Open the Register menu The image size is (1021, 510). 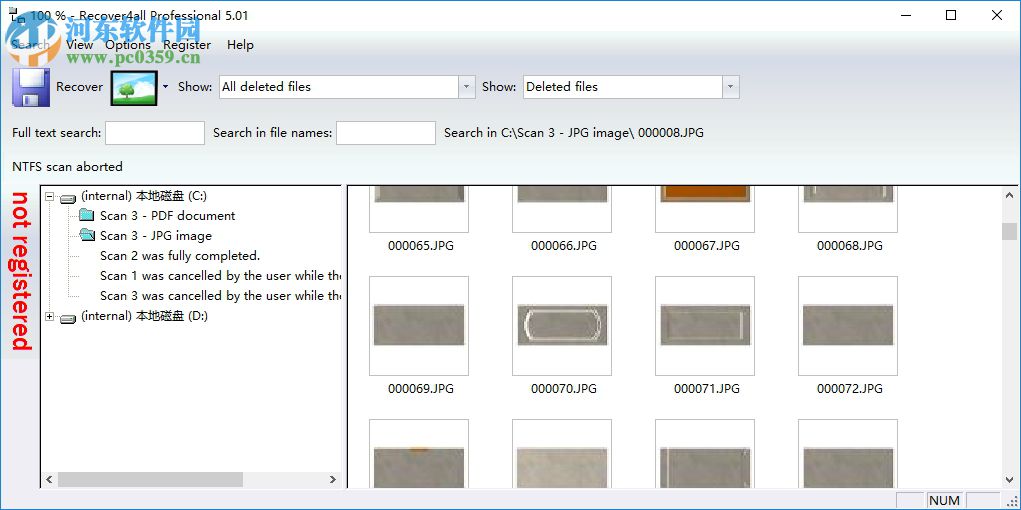click(187, 45)
